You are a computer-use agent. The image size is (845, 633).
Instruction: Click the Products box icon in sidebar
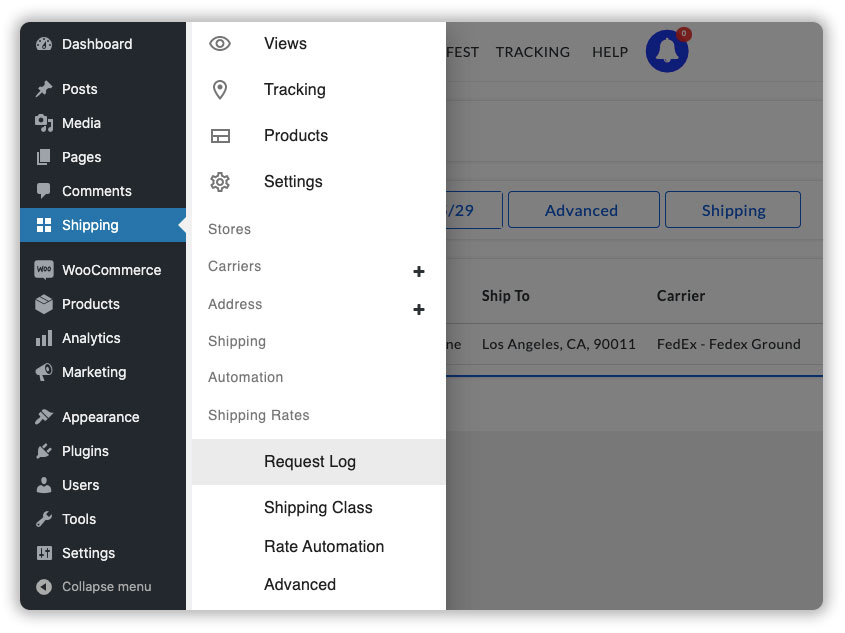44,304
